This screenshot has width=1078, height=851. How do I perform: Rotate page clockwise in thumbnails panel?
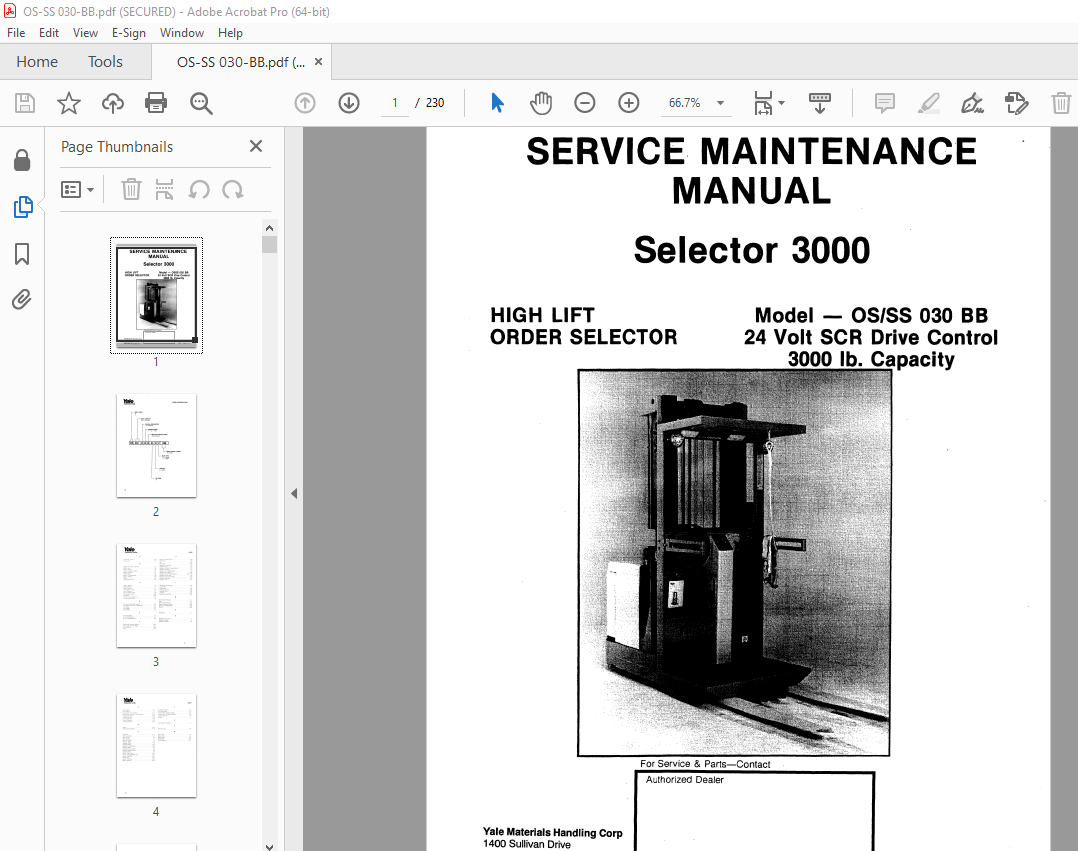tap(233, 189)
